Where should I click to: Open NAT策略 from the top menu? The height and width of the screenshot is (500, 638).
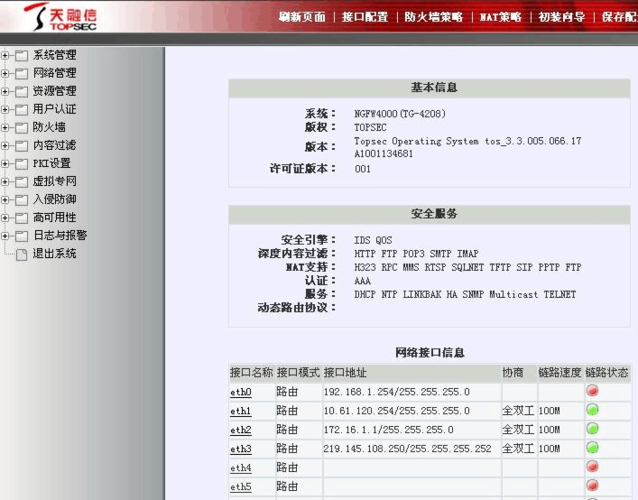pos(500,17)
